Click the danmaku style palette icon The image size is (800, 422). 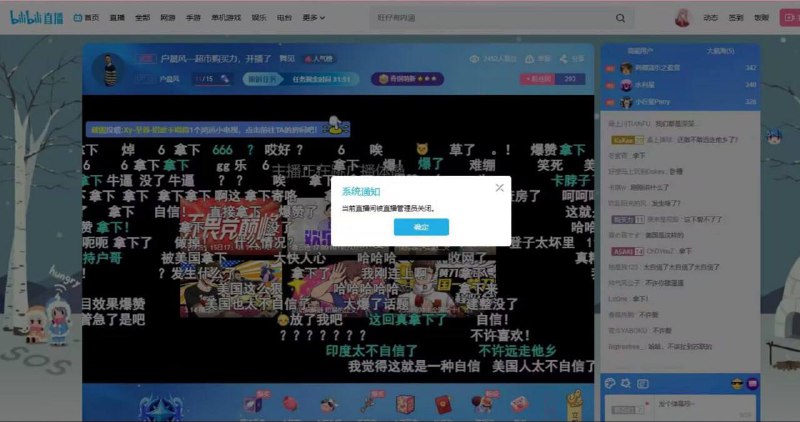pos(610,383)
